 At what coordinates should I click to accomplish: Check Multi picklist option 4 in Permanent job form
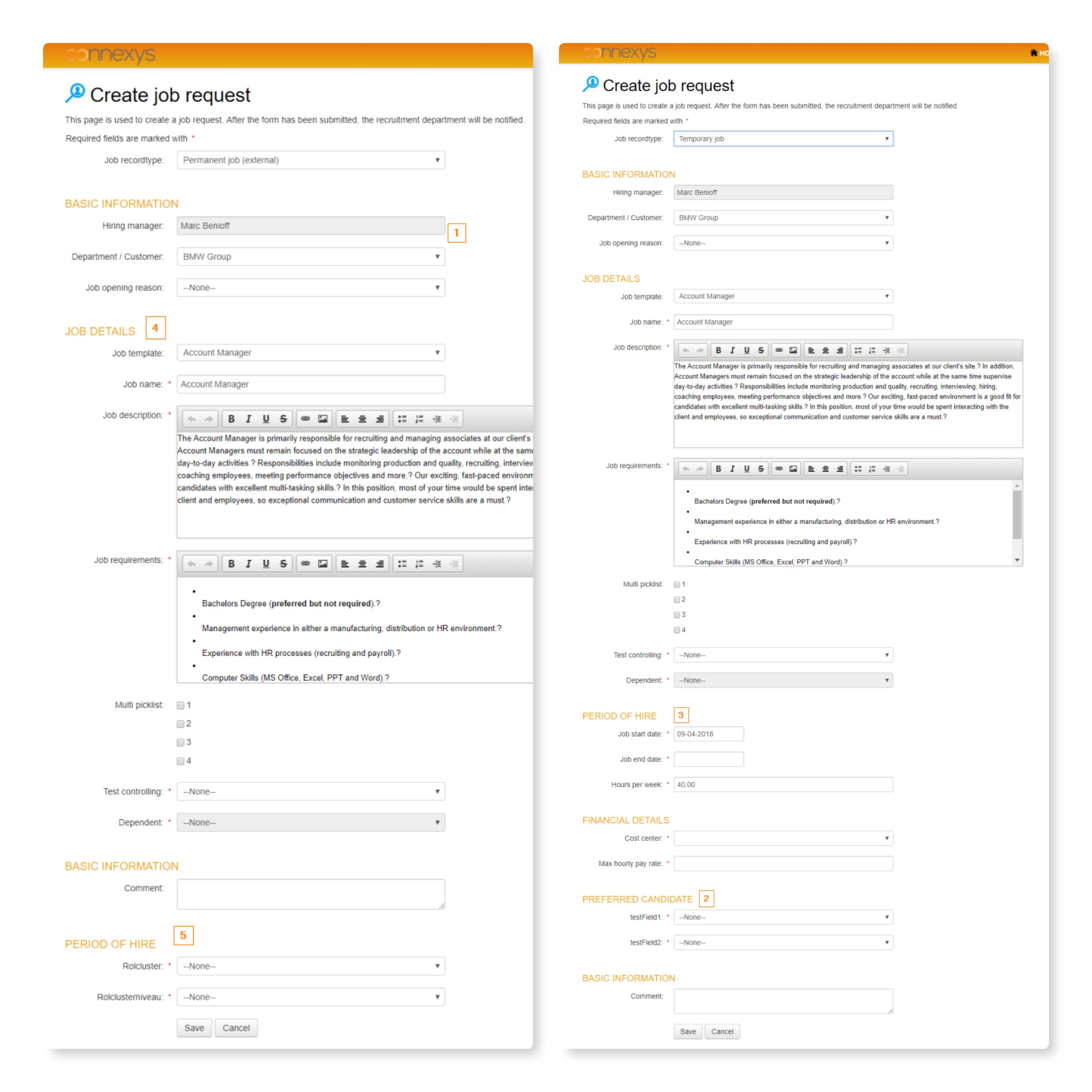click(181, 761)
